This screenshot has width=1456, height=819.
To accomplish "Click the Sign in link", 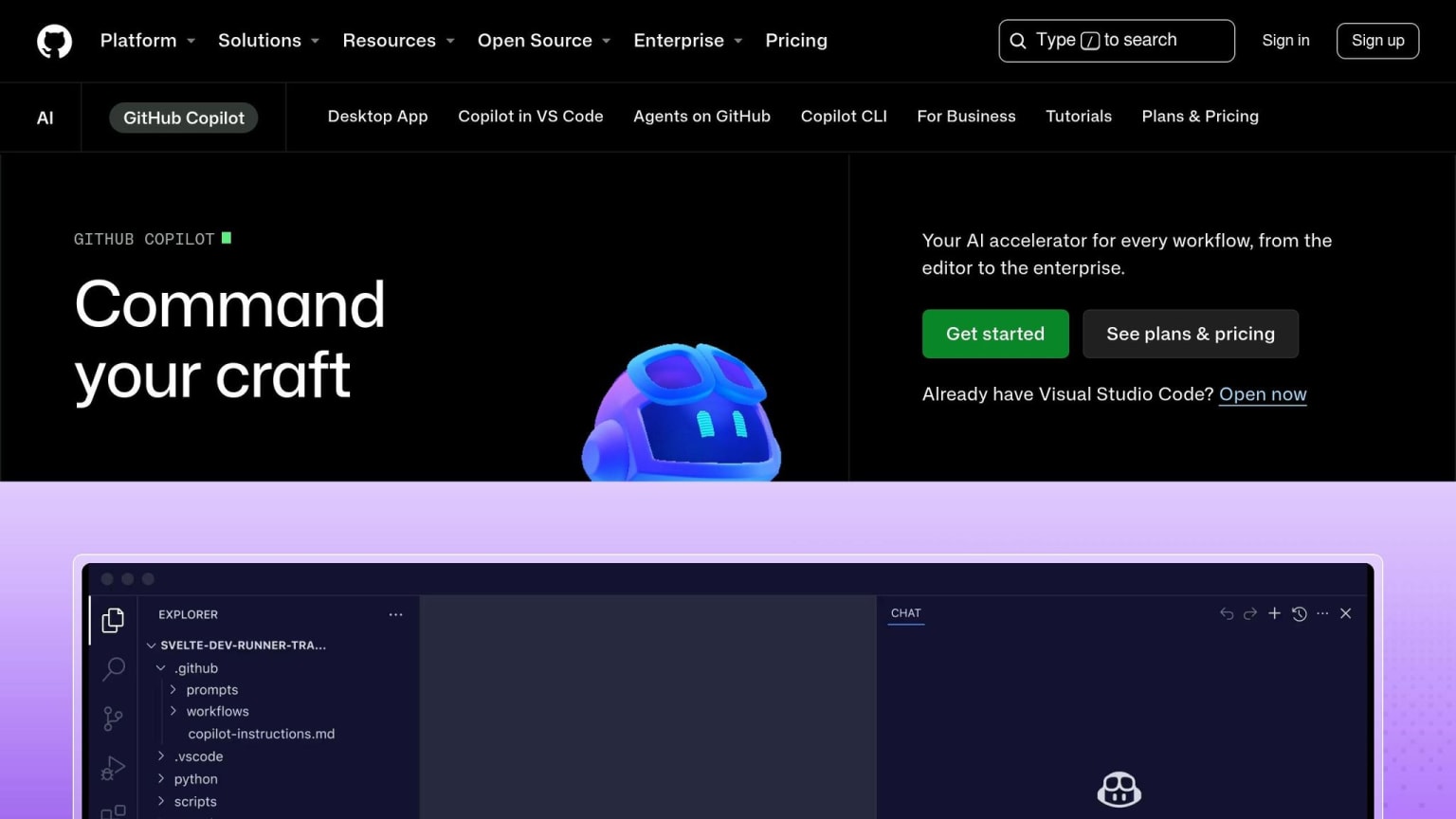I will (1285, 41).
